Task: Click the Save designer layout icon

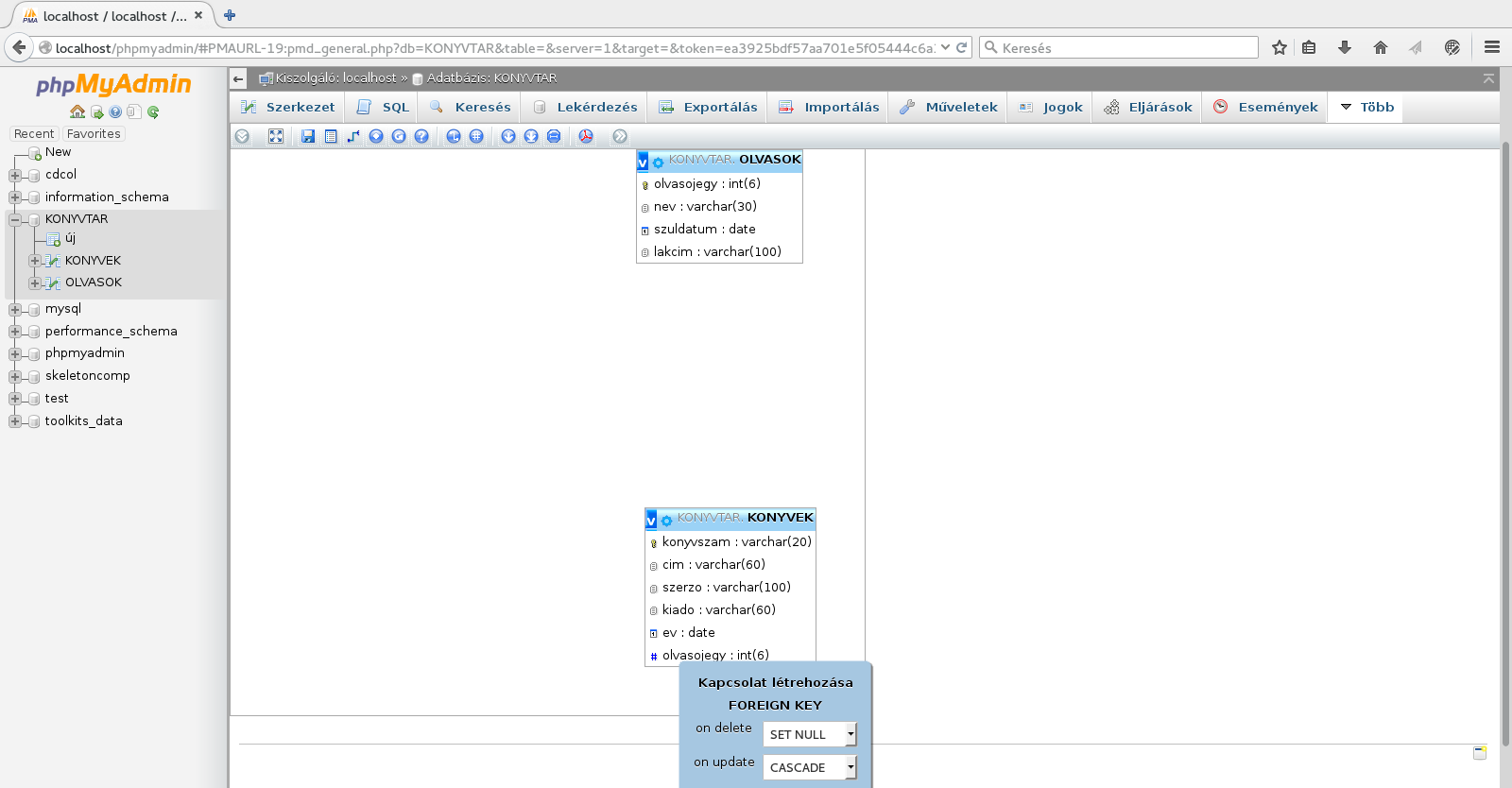Action: (308, 136)
